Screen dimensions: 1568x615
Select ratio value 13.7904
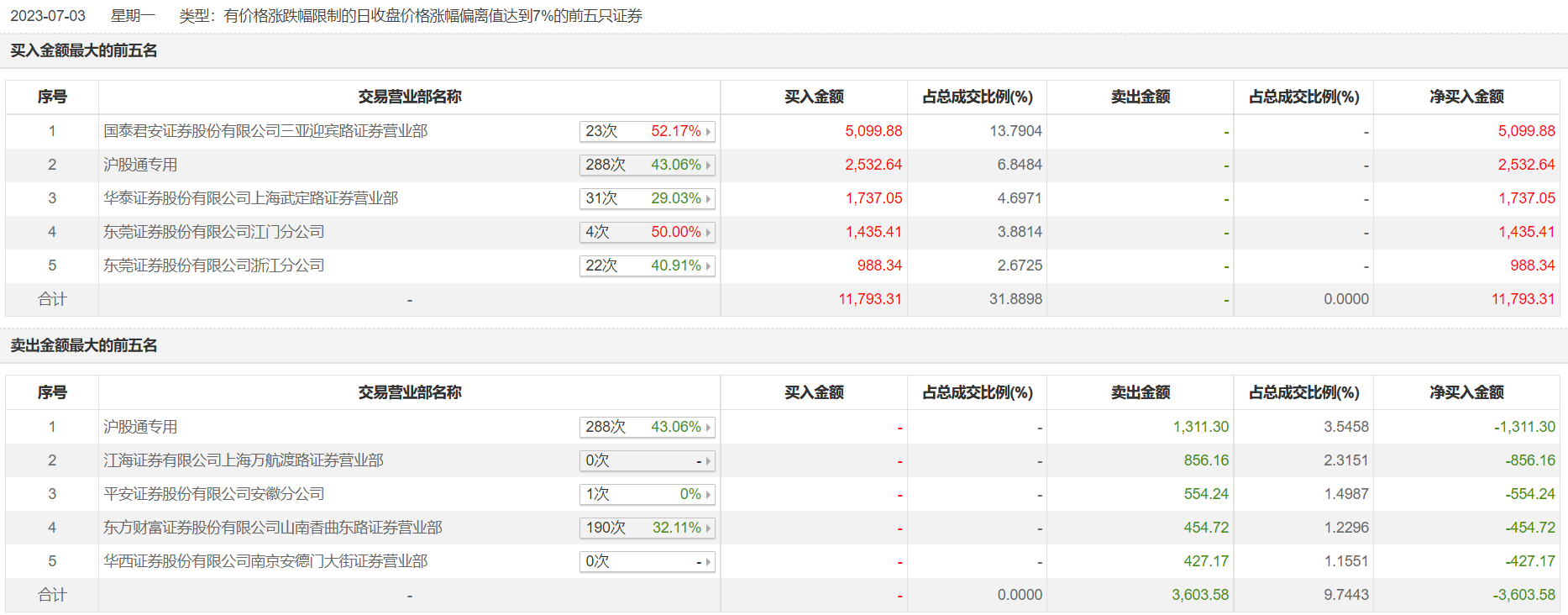tap(1015, 131)
